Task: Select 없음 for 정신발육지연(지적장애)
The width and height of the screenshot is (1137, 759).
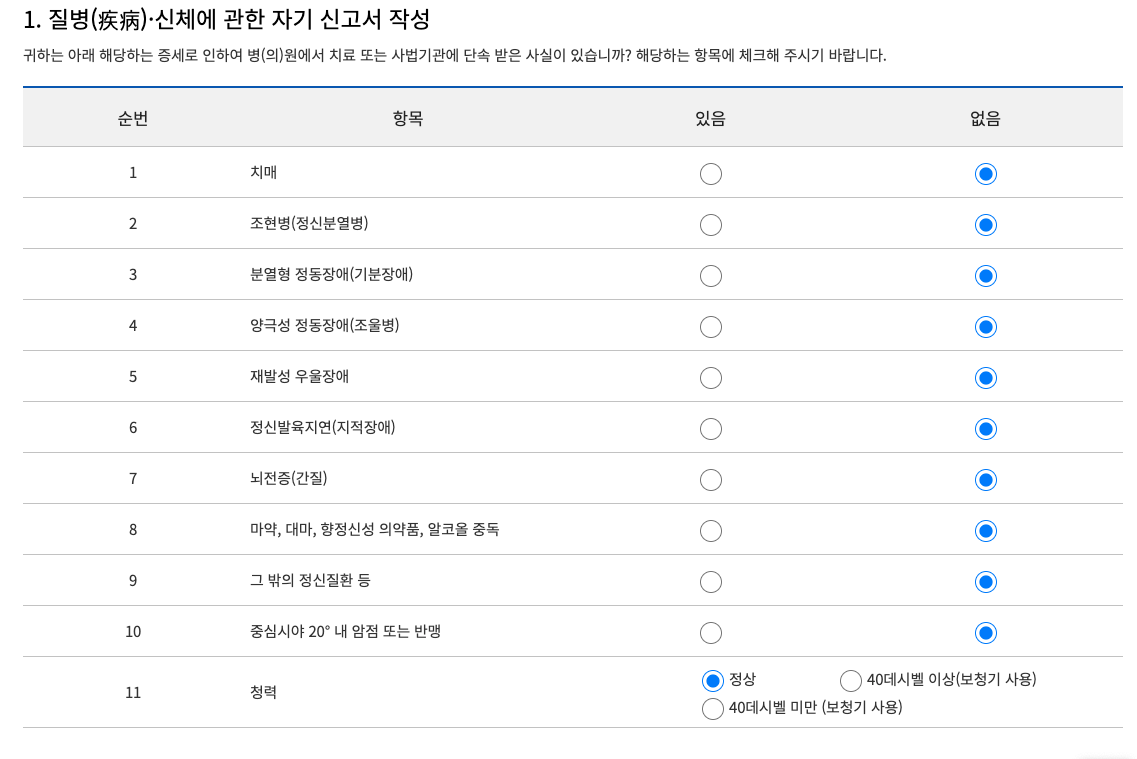Action: [985, 428]
